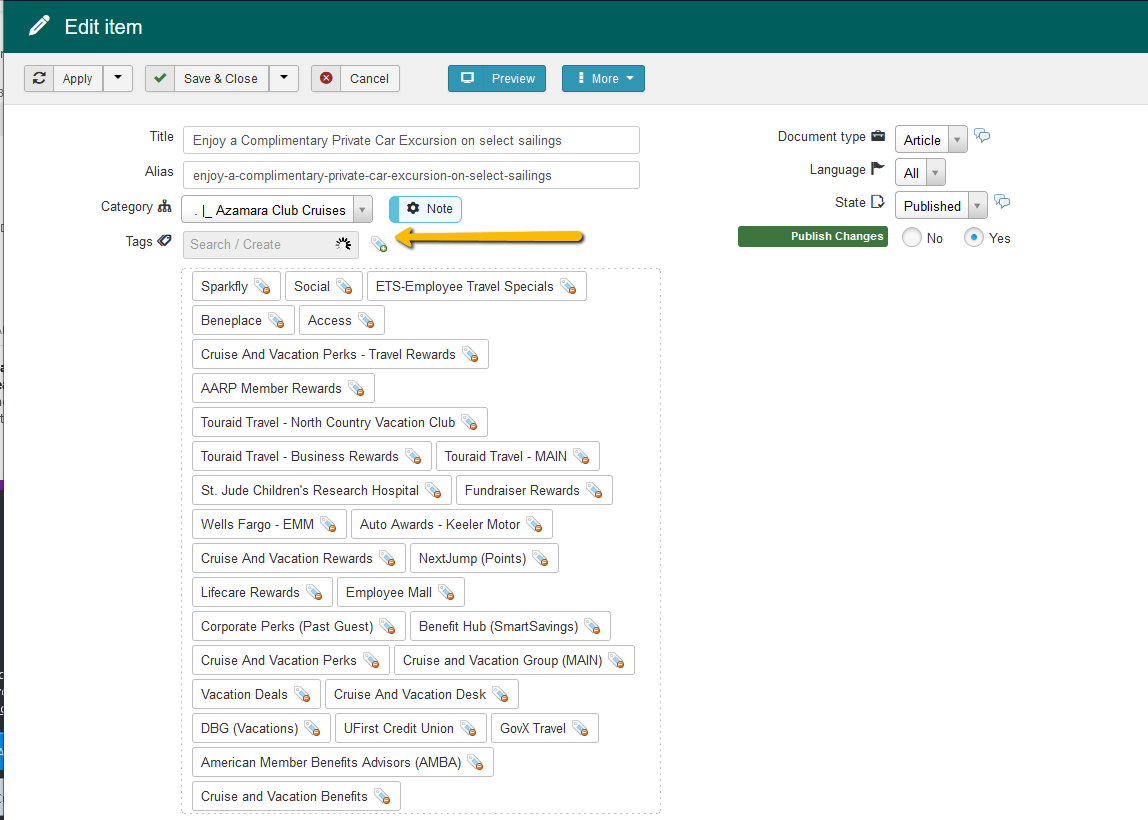The image size is (1148, 820).
Task: Remove the Social tag icon
Action: pos(344,286)
